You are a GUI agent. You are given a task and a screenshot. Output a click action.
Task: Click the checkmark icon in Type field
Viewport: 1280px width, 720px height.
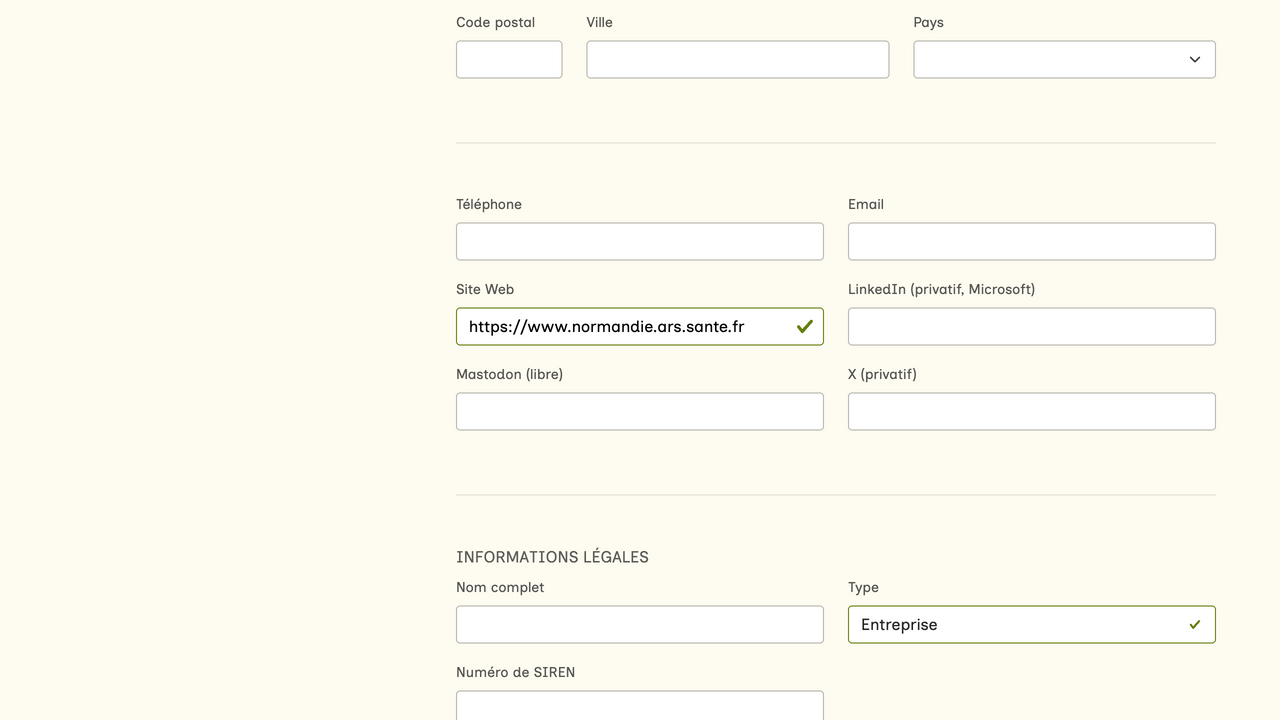(x=1194, y=625)
